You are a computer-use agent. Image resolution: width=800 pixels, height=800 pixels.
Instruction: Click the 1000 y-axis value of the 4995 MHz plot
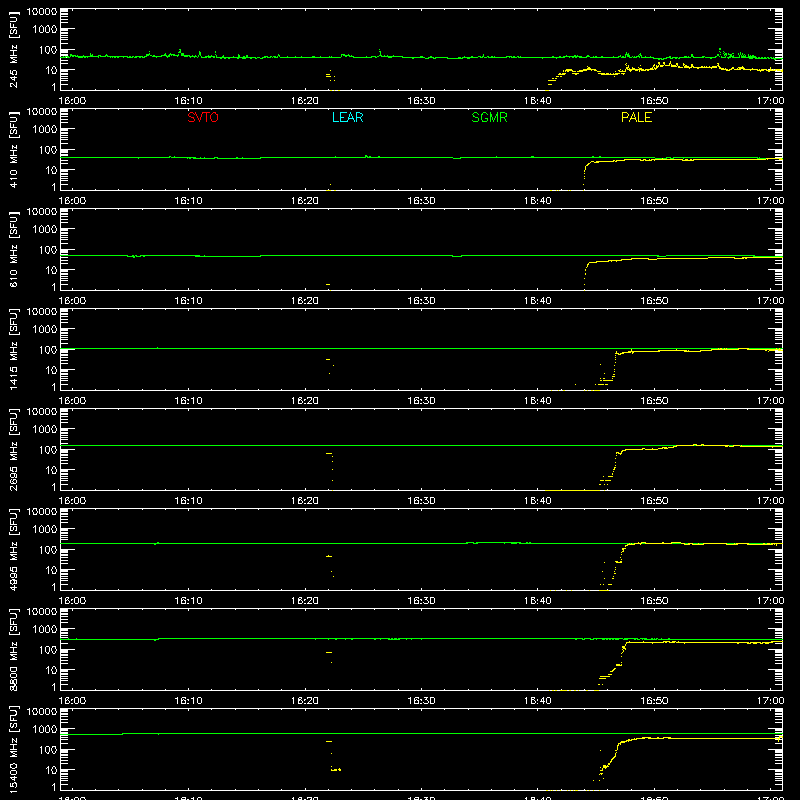(45, 530)
